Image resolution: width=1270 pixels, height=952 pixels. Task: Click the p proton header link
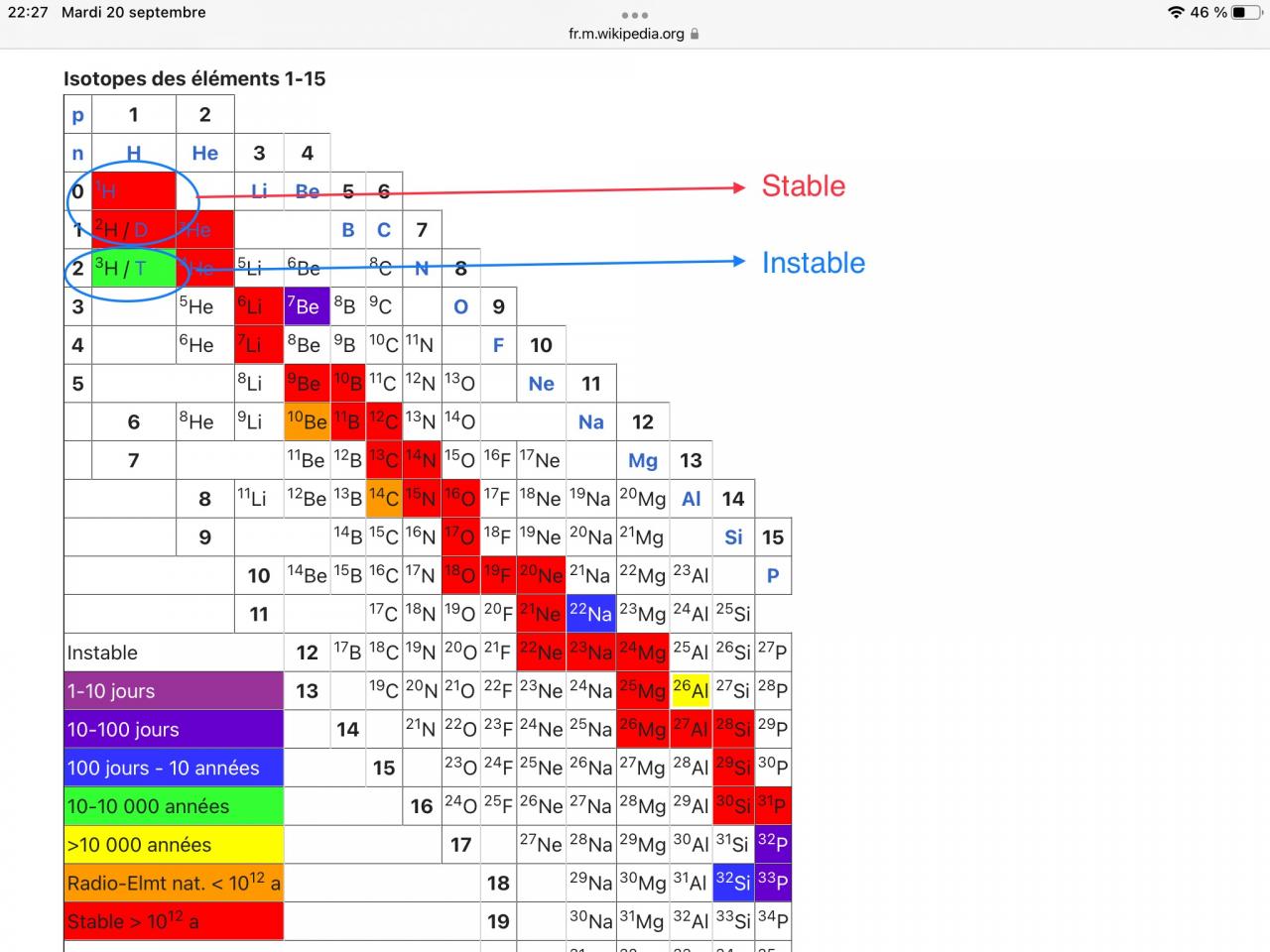click(x=78, y=115)
